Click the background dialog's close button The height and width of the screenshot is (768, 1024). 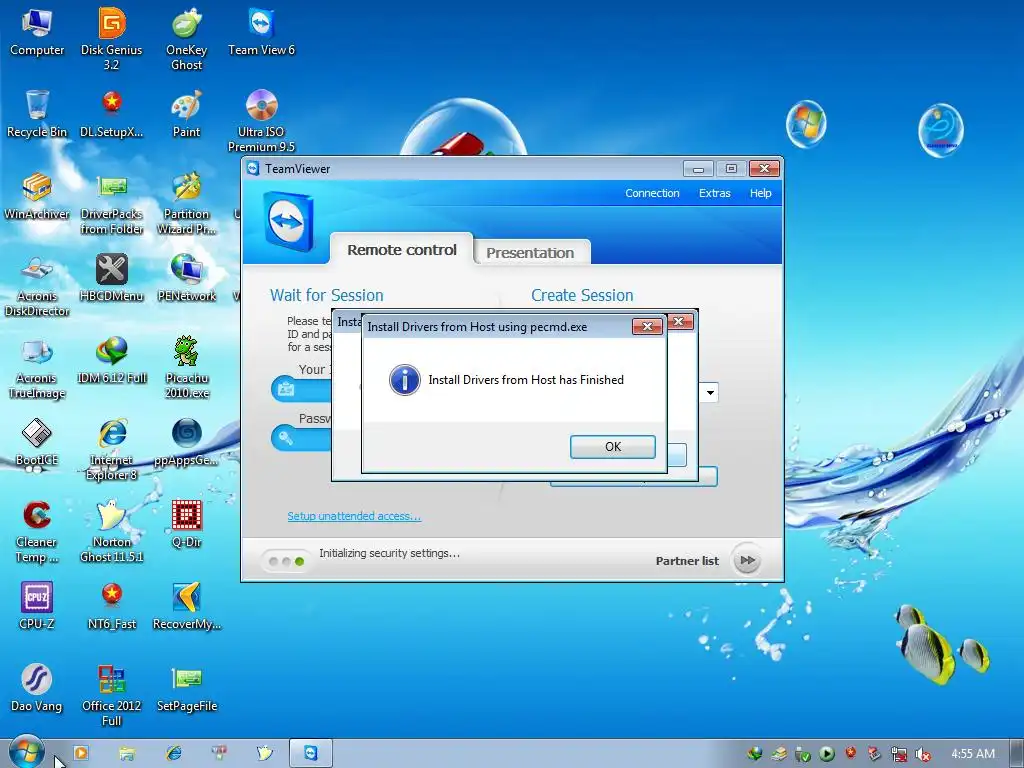(680, 321)
